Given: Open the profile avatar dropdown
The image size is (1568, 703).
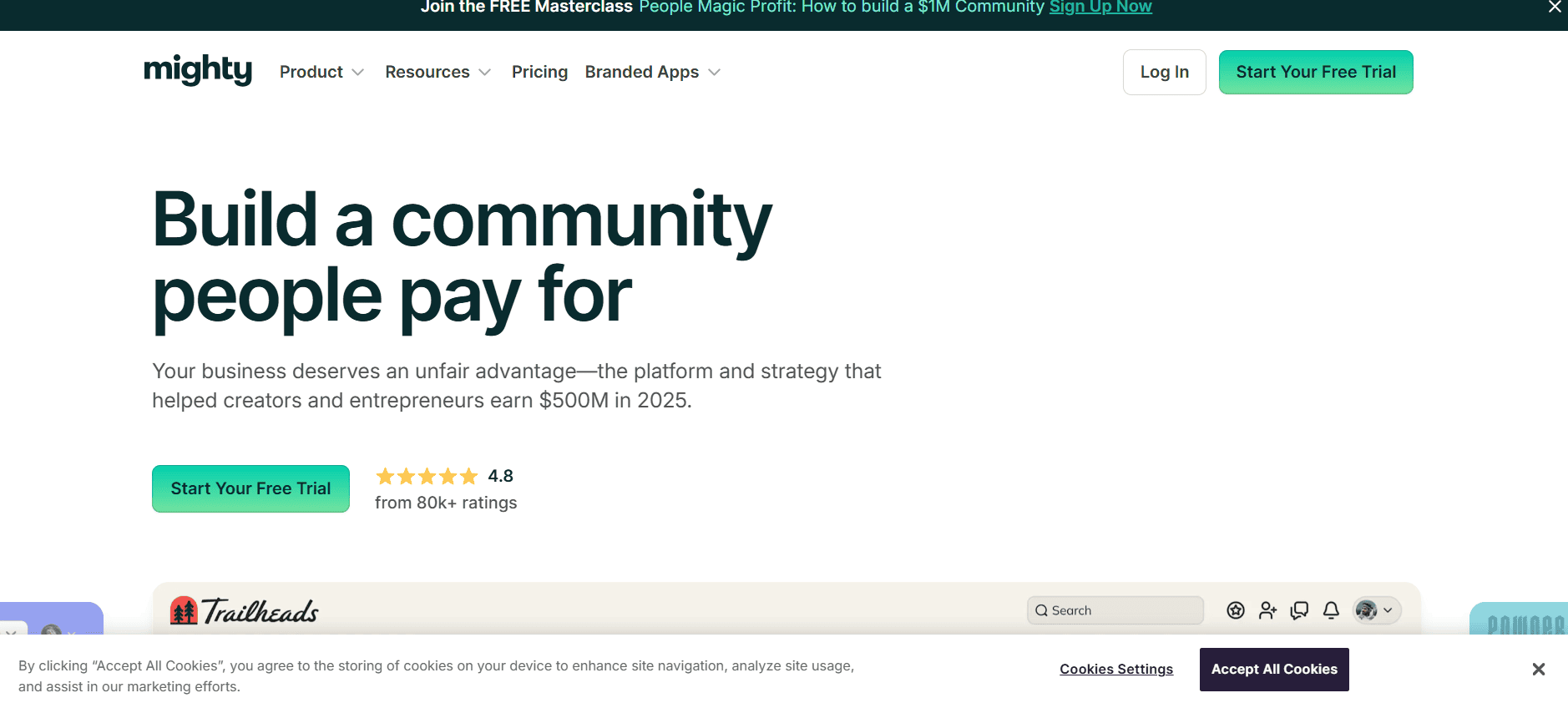Looking at the screenshot, I should (x=1376, y=610).
